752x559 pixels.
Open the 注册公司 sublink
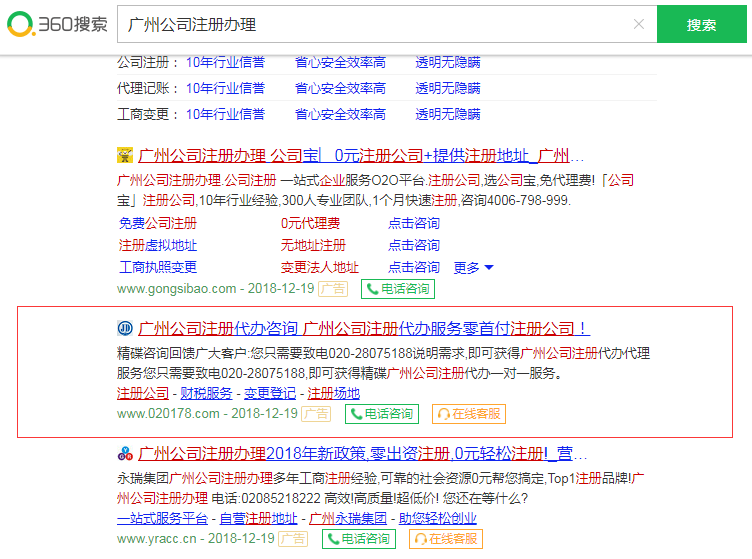[143, 393]
